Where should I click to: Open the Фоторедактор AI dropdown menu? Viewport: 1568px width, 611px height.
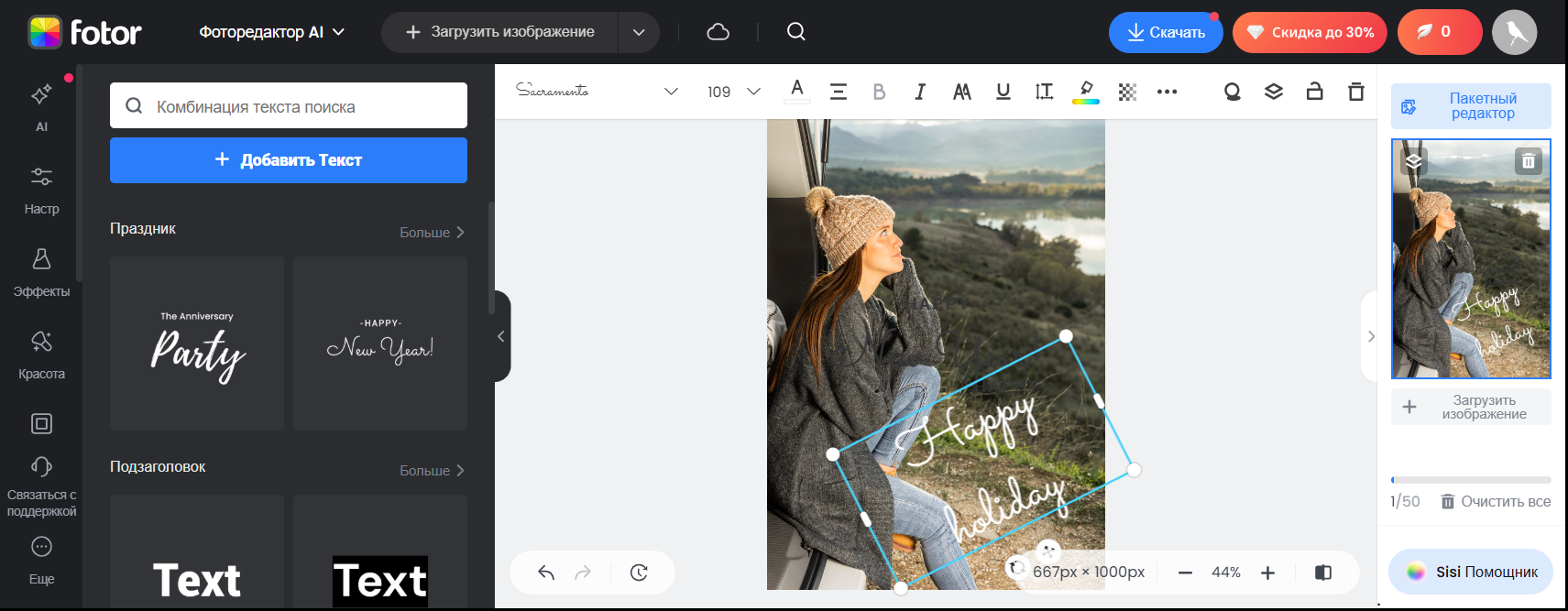point(271,32)
